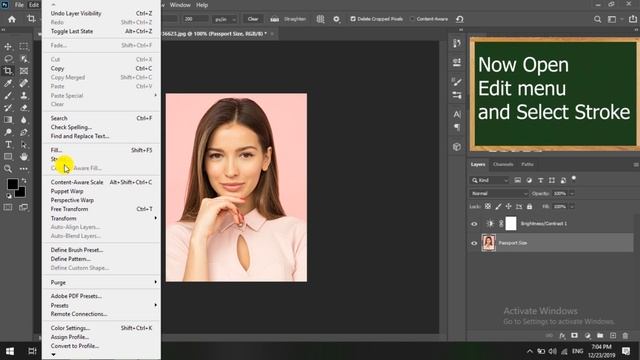Select the Clone Stamp tool
This screenshot has width=640, height=360.
tap(24, 96)
